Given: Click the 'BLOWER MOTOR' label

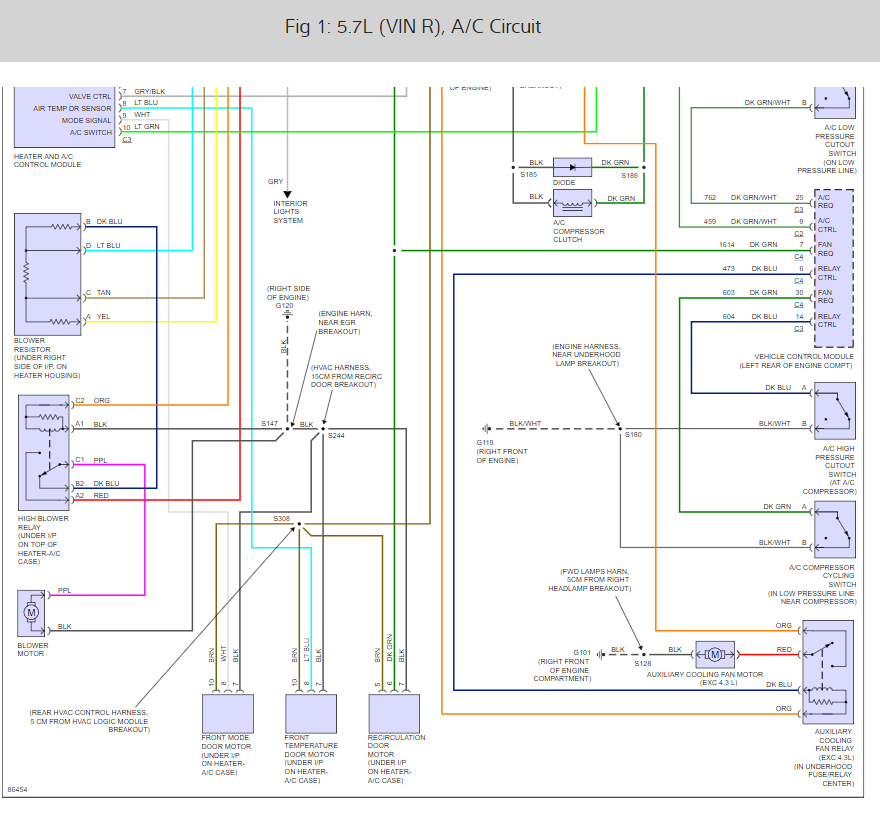Looking at the screenshot, I should [x=33, y=649].
